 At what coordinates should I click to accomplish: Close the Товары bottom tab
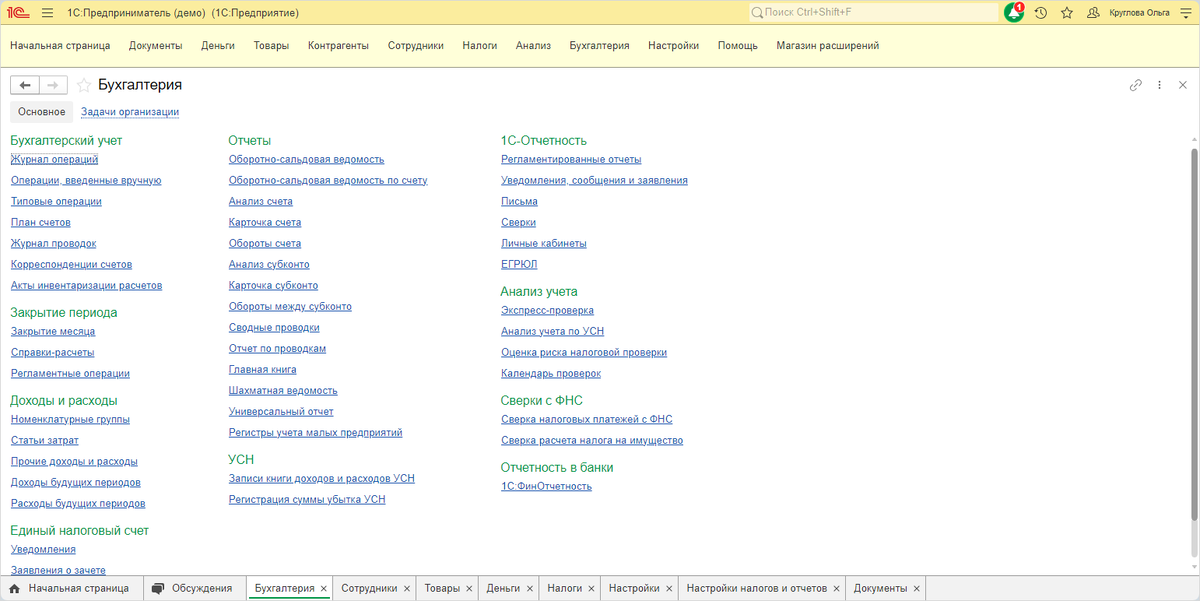pyautogui.click(x=470, y=589)
